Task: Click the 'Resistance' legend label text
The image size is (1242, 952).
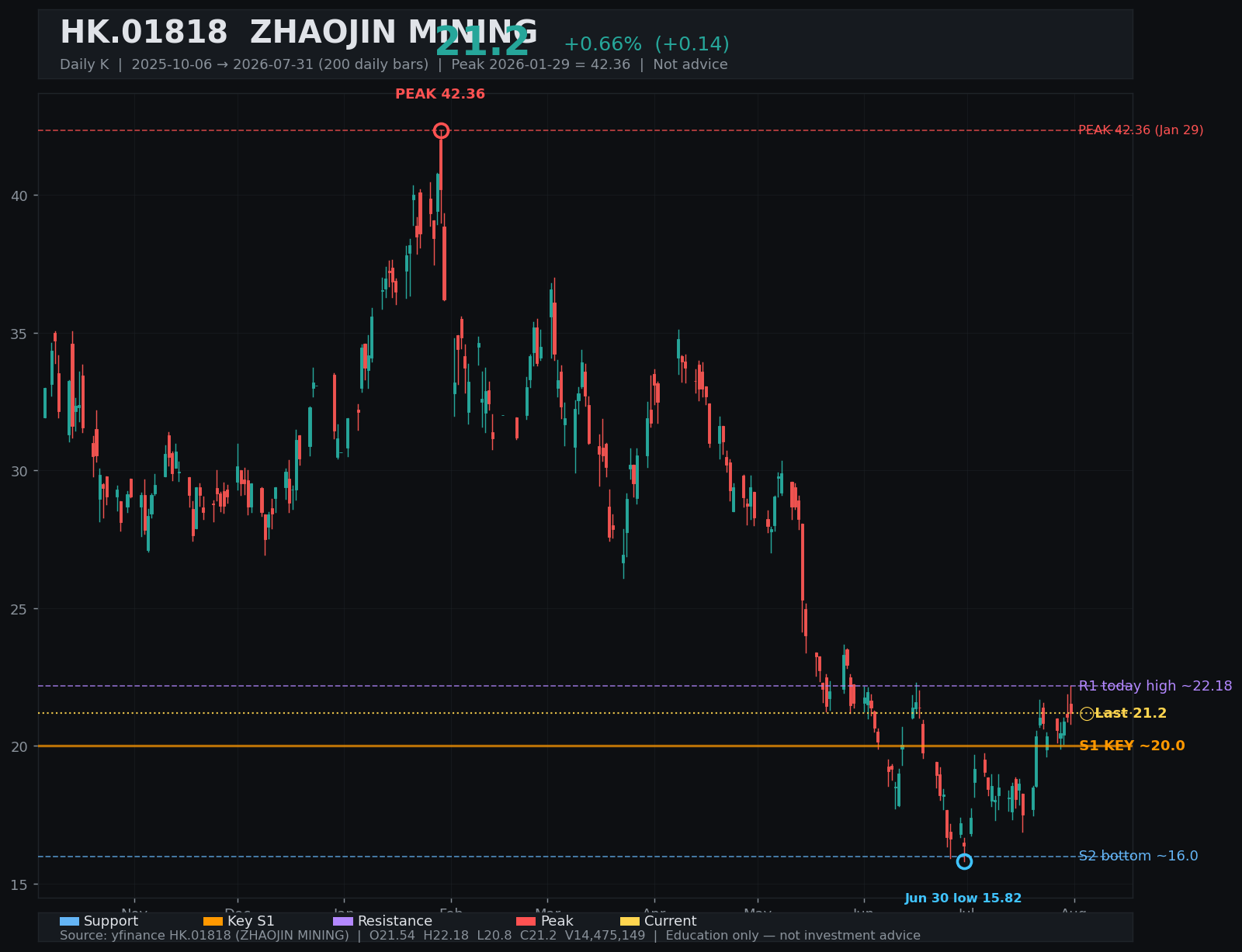Action: point(395,922)
